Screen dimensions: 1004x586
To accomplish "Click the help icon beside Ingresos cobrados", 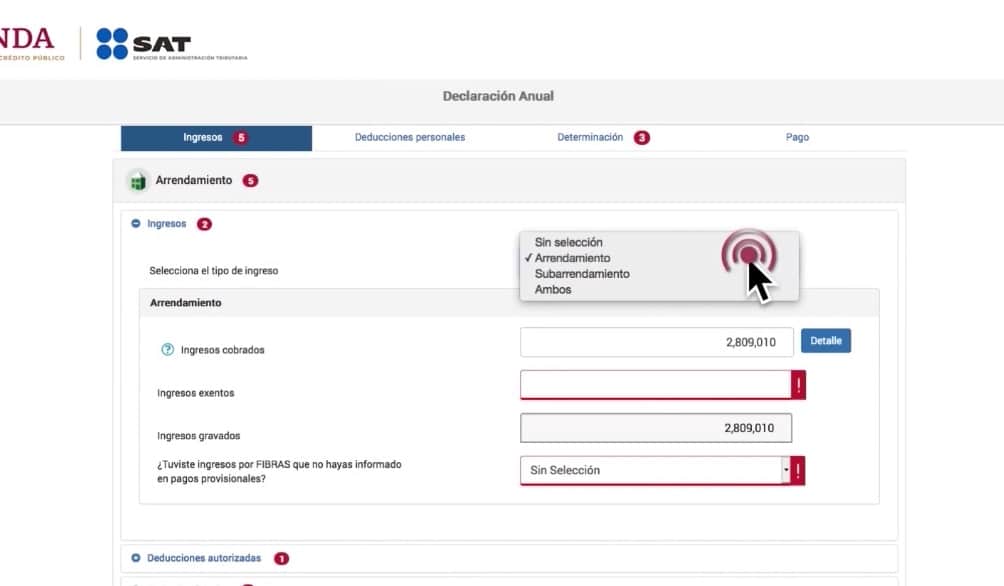I will (x=168, y=350).
